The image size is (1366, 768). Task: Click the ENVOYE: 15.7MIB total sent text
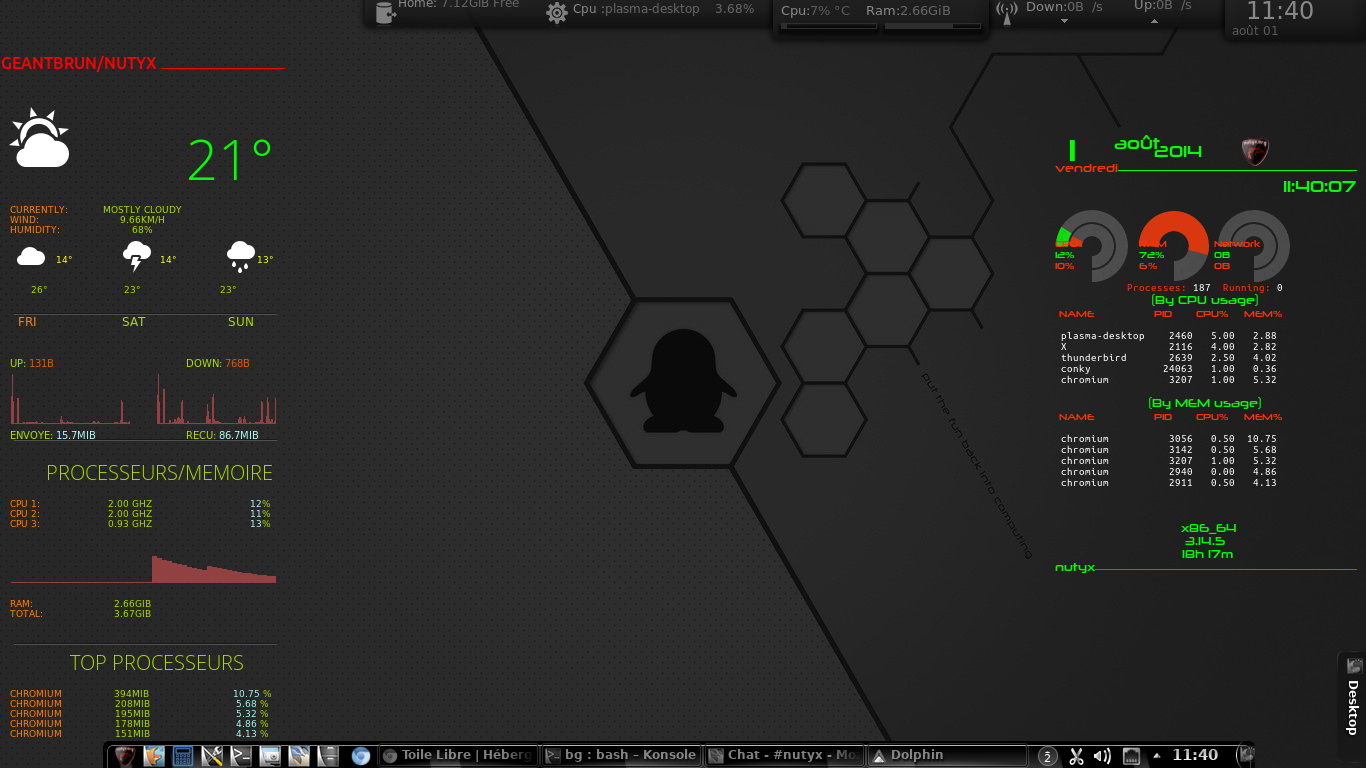[x=53, y=436]
